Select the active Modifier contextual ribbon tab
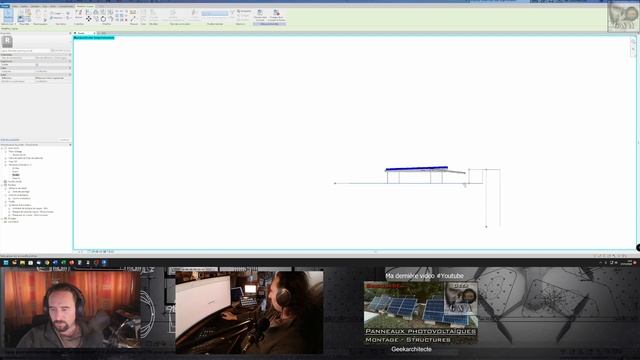The height and width of the screenshot is (360, 640). (85, 6)
